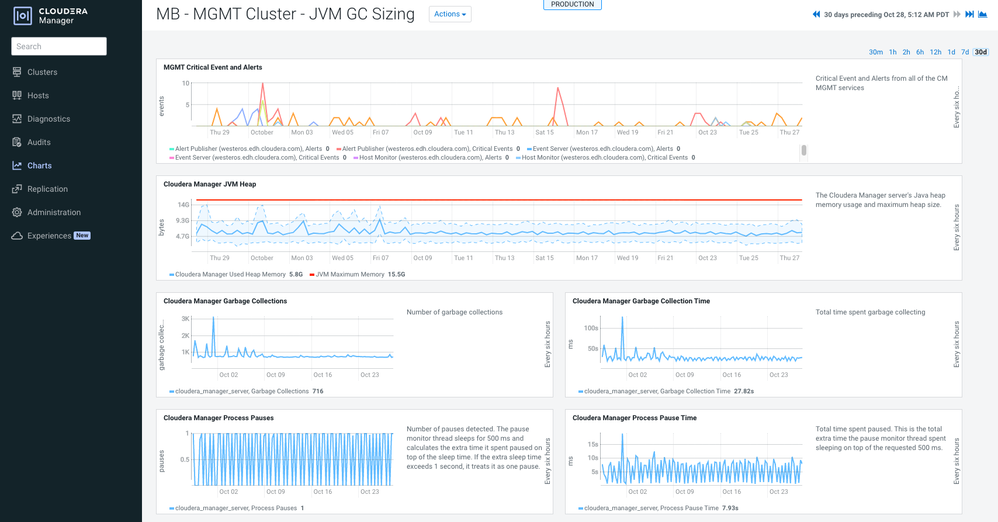This screenshot has height=522, width=998.
Task: Select the 7d time range
Action: tap(965, 52)
